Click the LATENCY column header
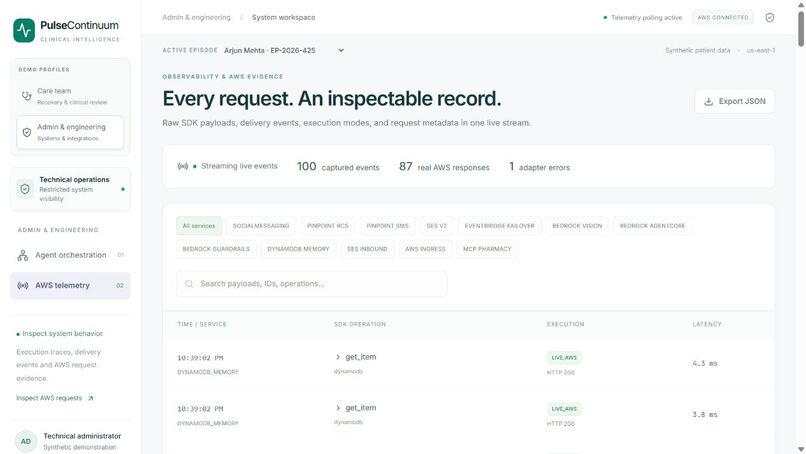The image size is (806, 454). 707,324
